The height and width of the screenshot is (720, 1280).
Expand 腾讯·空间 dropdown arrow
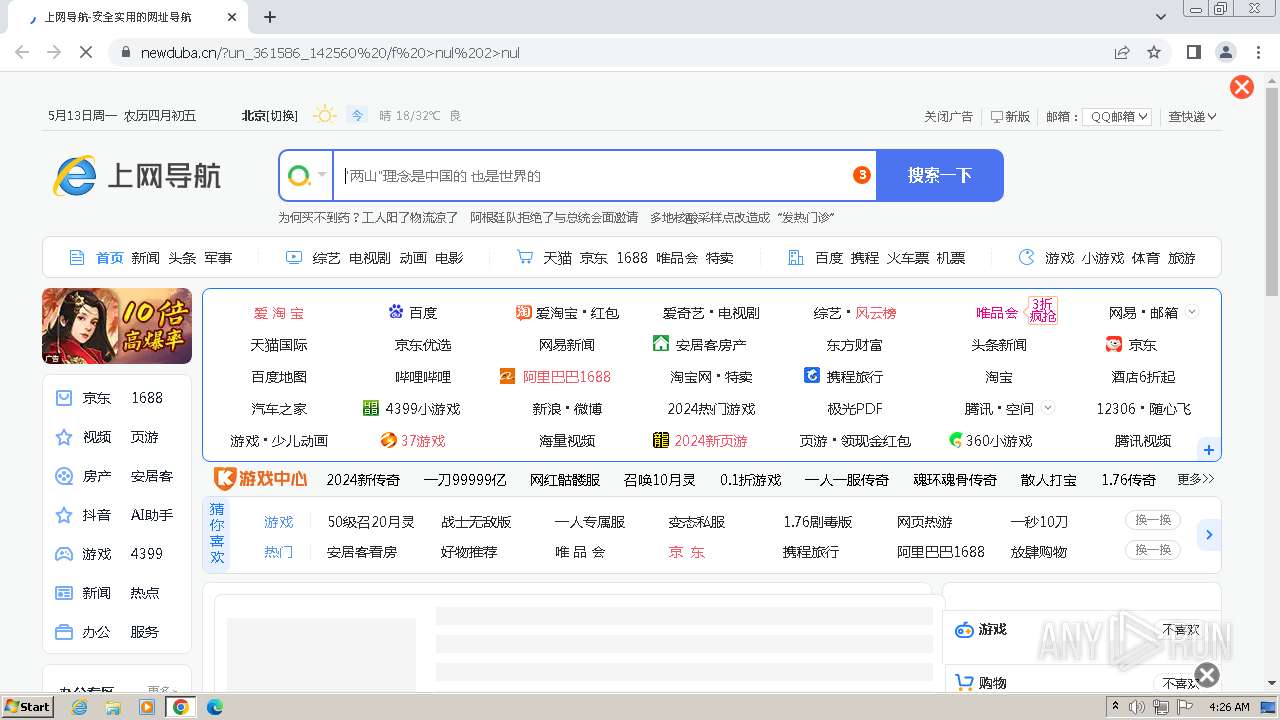point(1048,408)
